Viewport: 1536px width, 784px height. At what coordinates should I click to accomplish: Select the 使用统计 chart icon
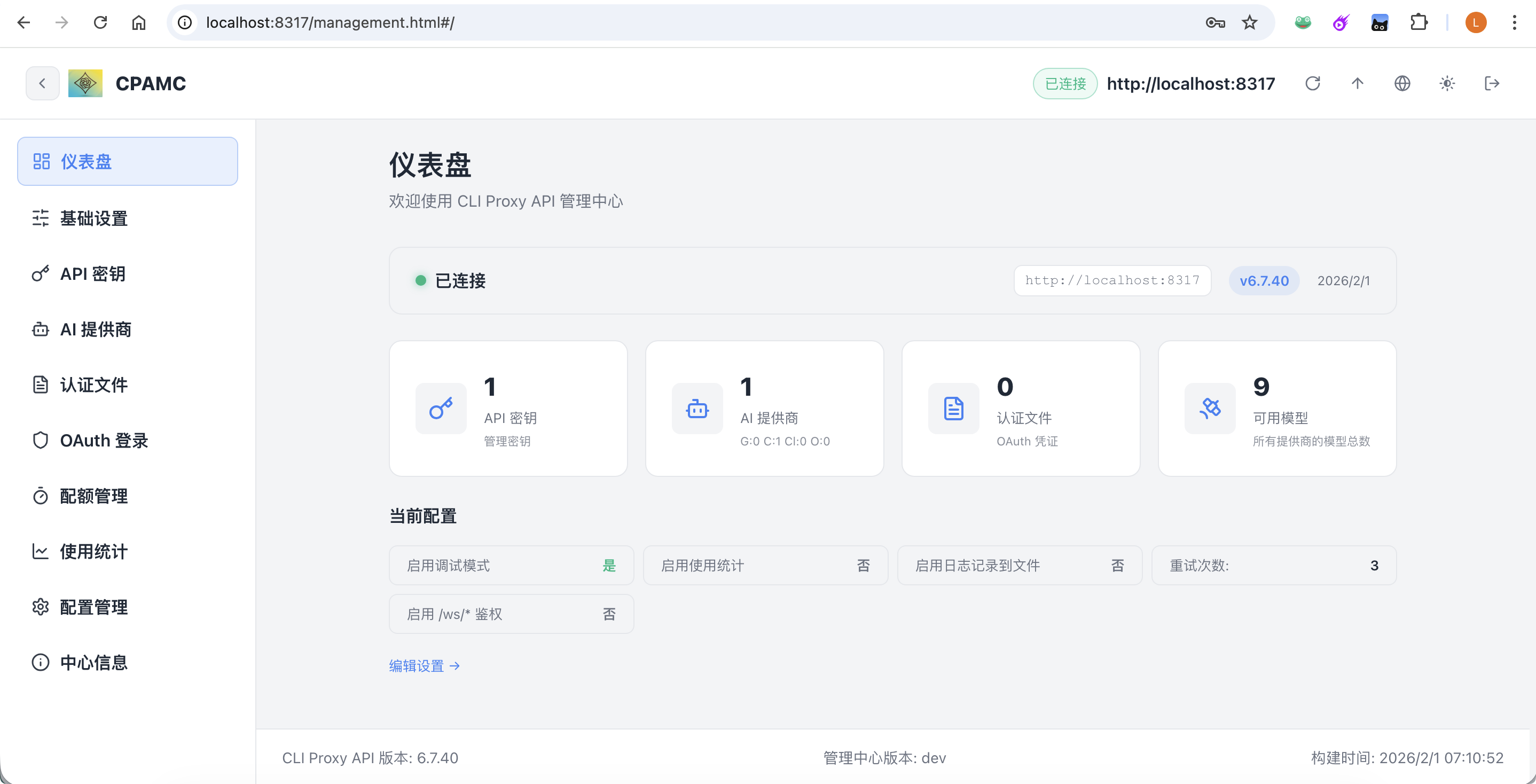pos(40,552)
